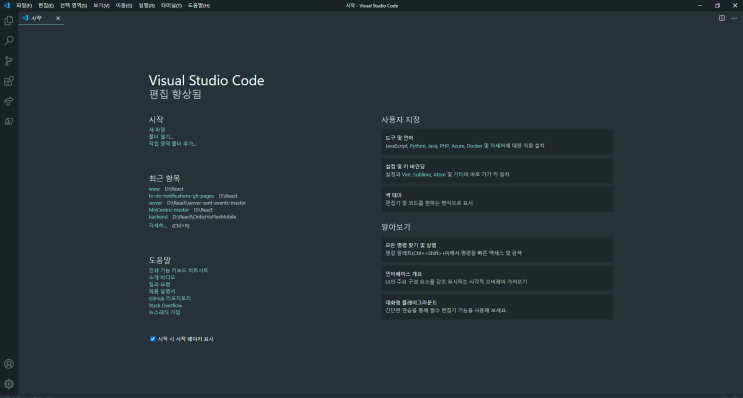This screenshot has height=398, width=743.
Task: Click the 뉴스레터 가입 link
Action: [164, 312]
